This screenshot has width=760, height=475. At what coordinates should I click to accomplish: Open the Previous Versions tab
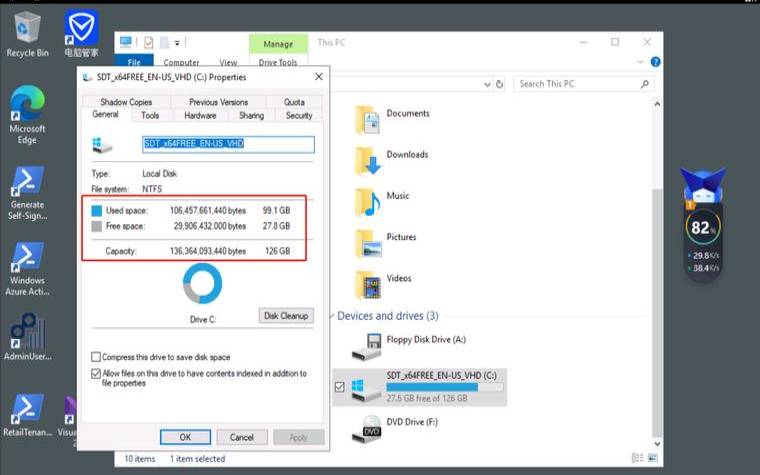(218, 102)
